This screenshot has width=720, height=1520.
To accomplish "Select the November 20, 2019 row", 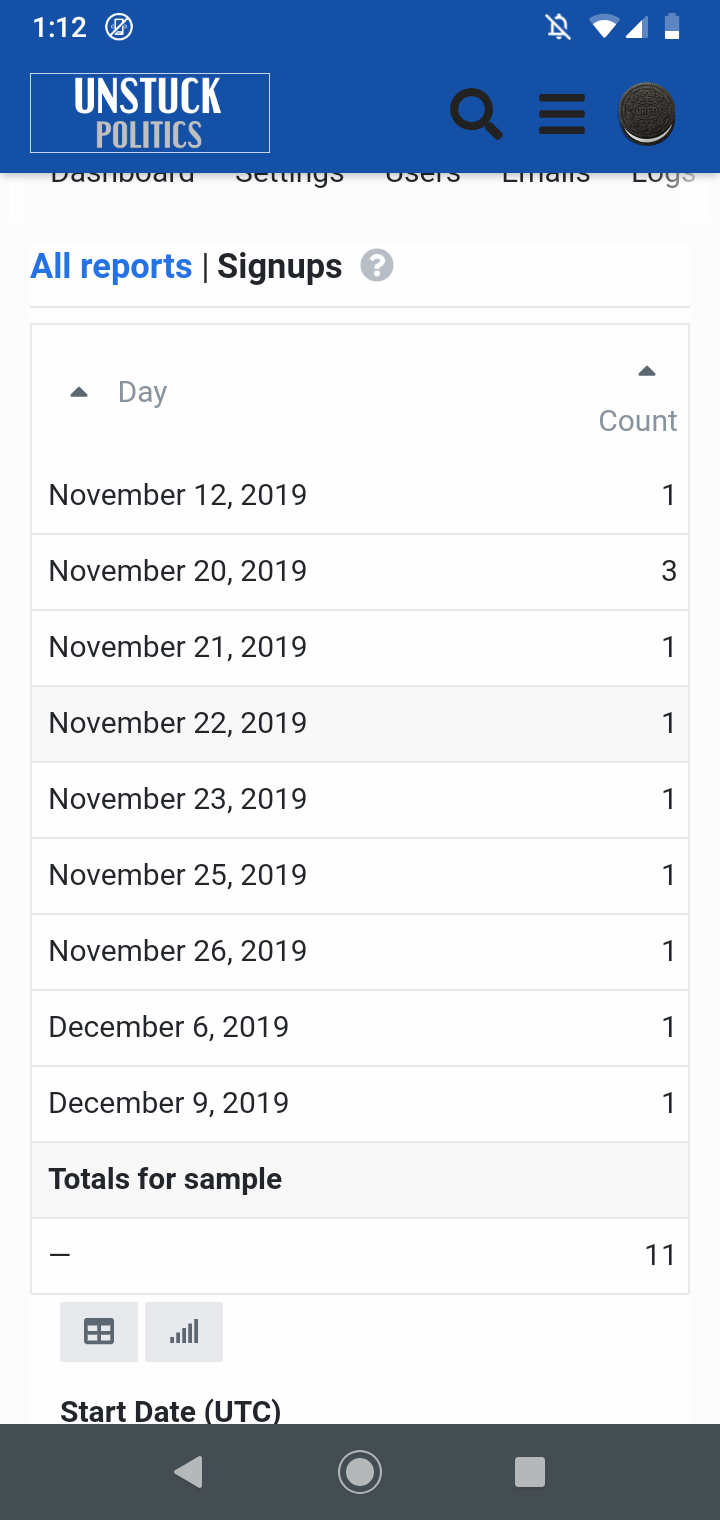I will (x=360, y=572).
